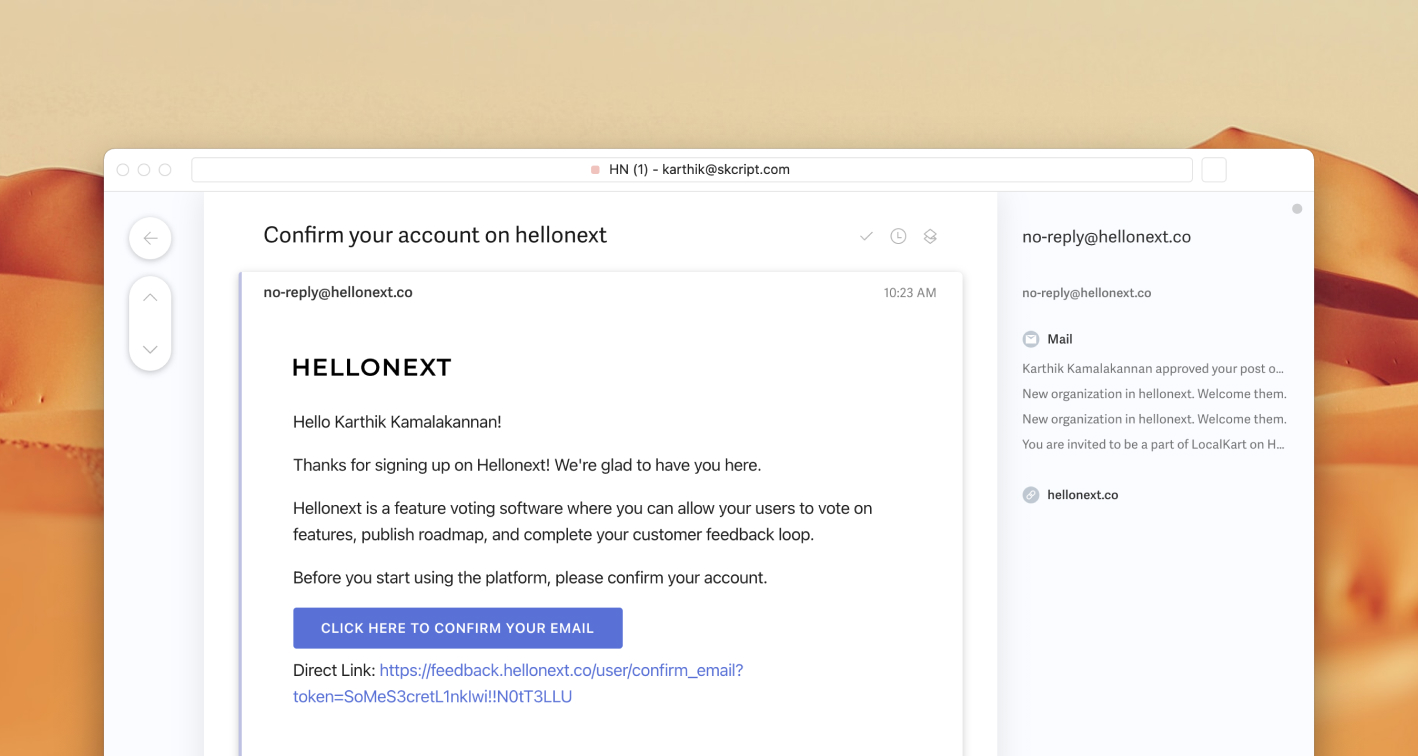Click the large no-reply@hellonext.co contact name in sidebar
The width and height of the screenshot is (1418, 756).
(x=1106, y=237)
